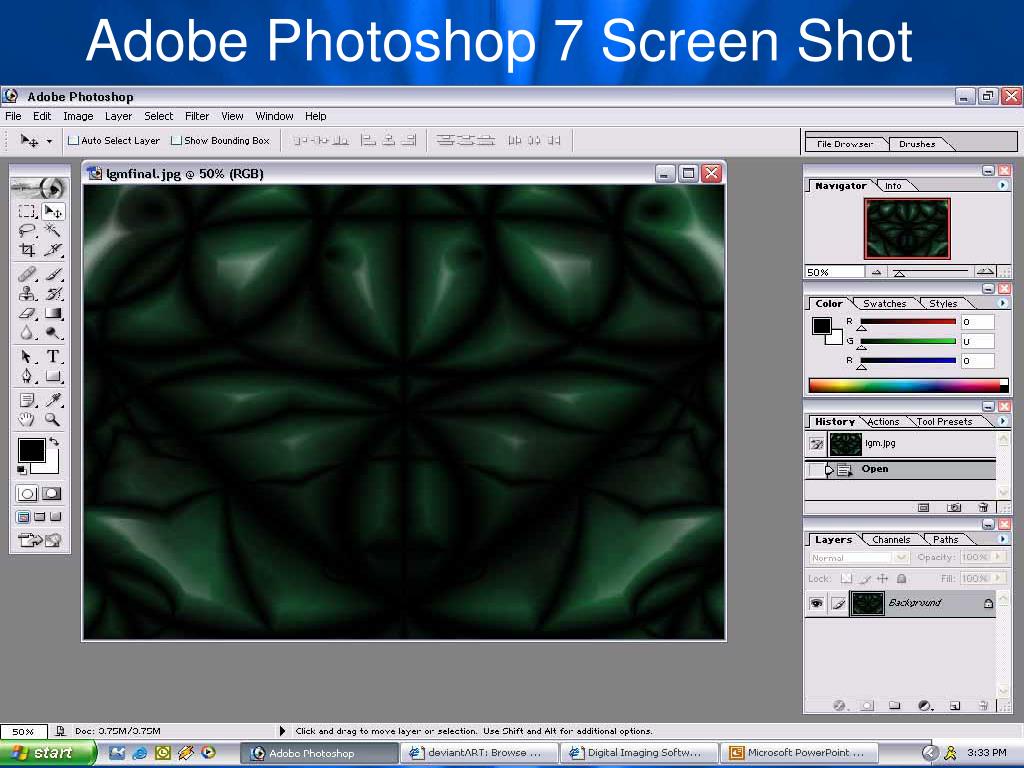Image resolution: width=1024 pixels, height=768 pixels.
Task: Open the Color panel options menu
Action: pyautogui.click(x=1003, y=303)
